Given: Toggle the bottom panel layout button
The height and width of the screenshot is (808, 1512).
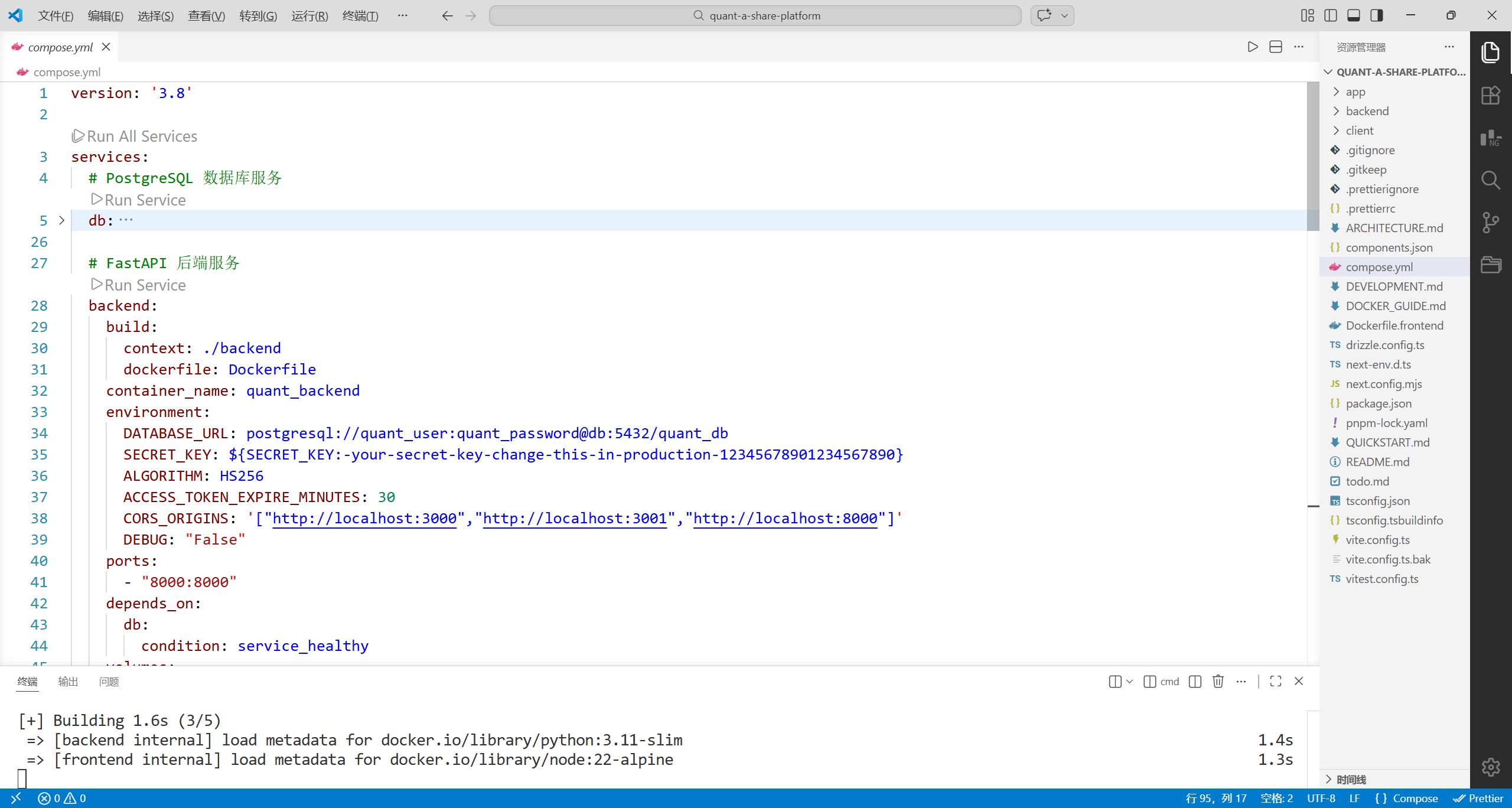Looking at the screenshot, I should [1354, 15].
